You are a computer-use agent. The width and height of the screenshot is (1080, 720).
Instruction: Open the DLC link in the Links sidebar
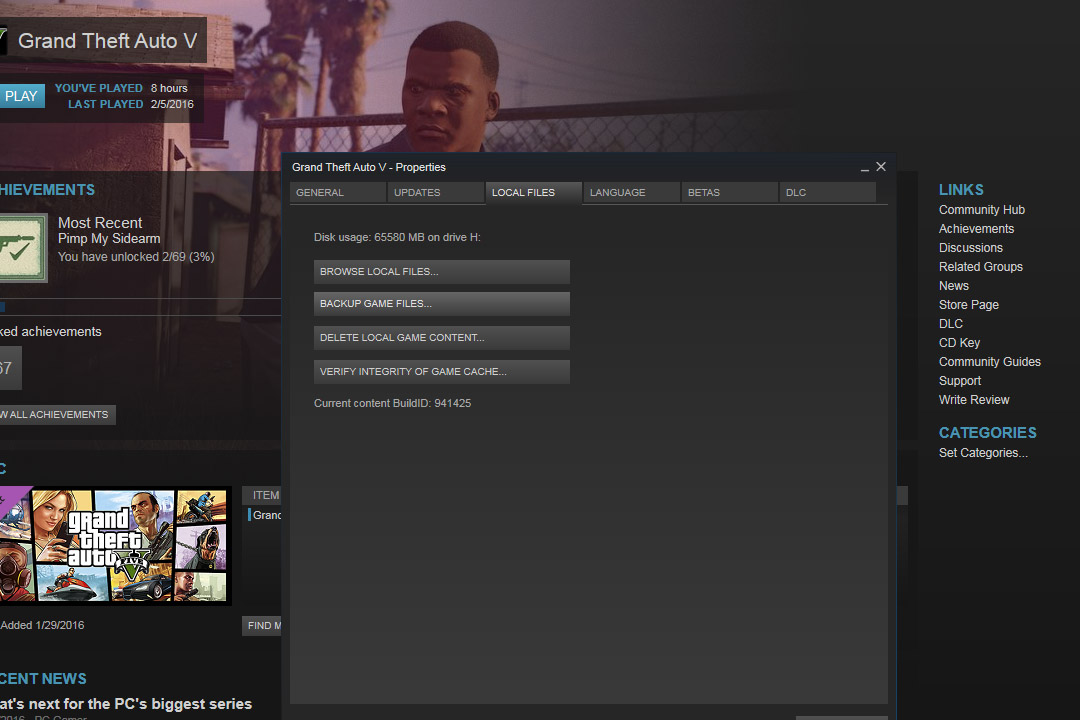[951, 324]
